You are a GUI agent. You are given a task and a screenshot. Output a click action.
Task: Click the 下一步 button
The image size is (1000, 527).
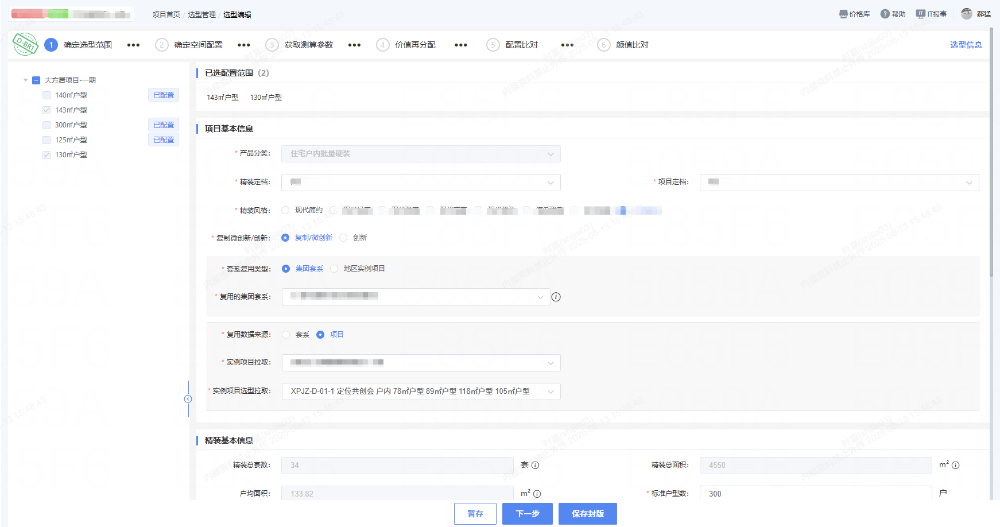[527, 514]
